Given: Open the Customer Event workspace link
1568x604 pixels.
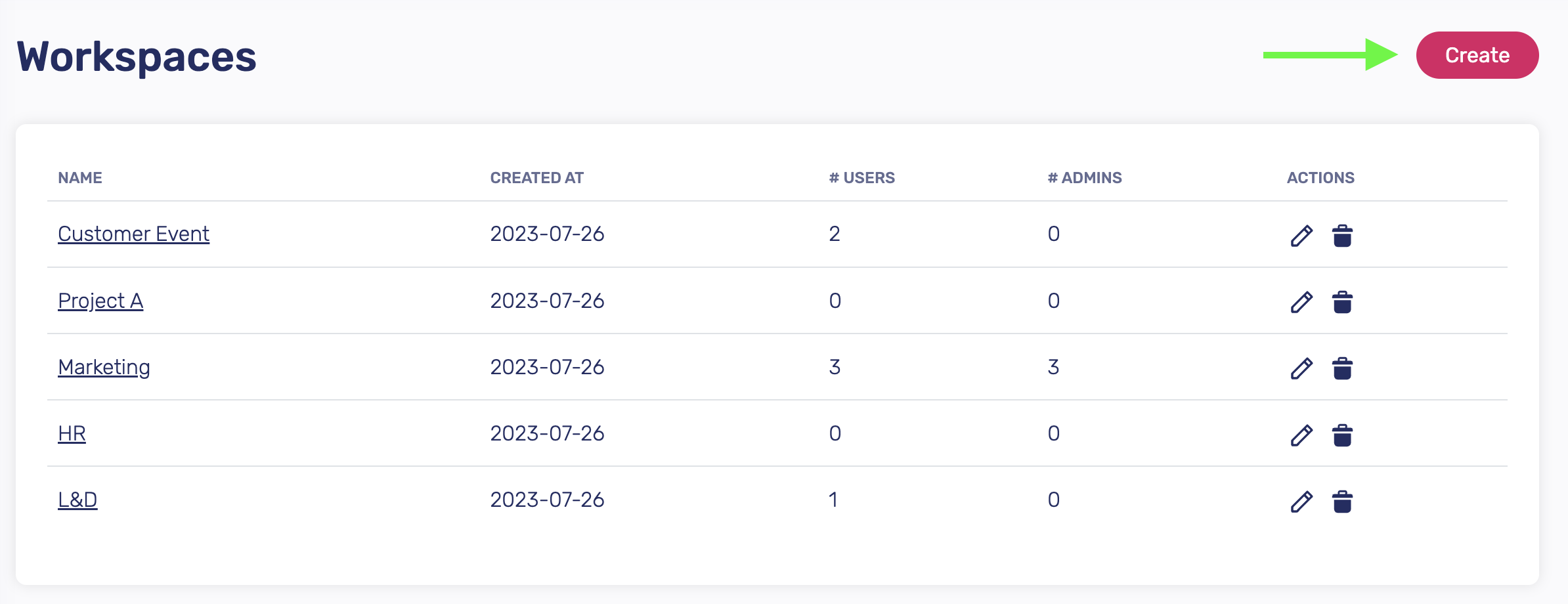Looking at the screenshot, I should tap(133, 234).
